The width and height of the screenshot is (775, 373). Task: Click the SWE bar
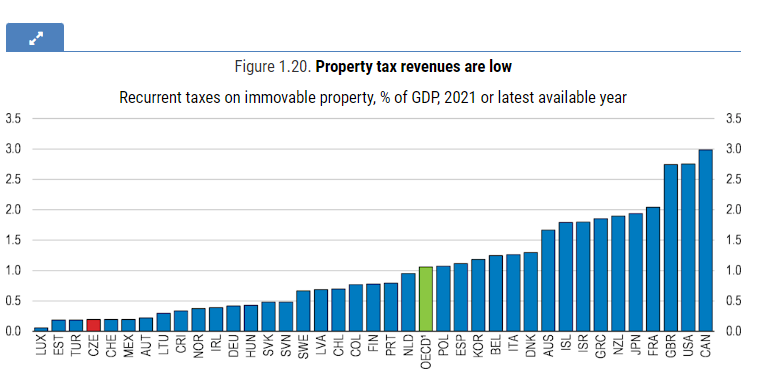303,311
